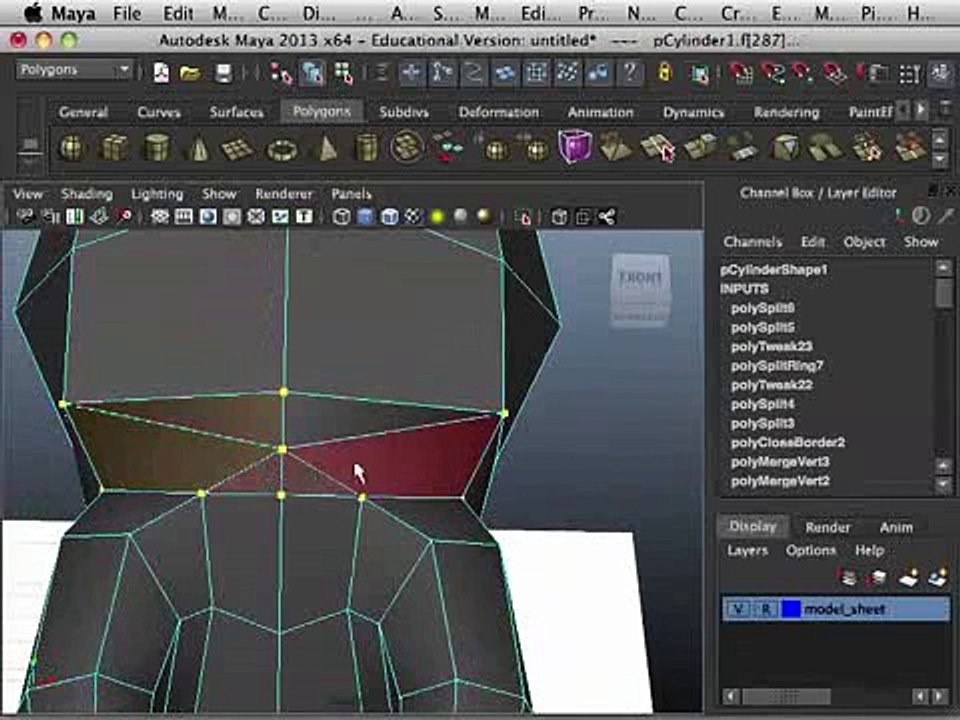Viewport: 960px width, 720px height.
Task: Select the polygon Plane shelf icon
Action: (x=238, y=149)
